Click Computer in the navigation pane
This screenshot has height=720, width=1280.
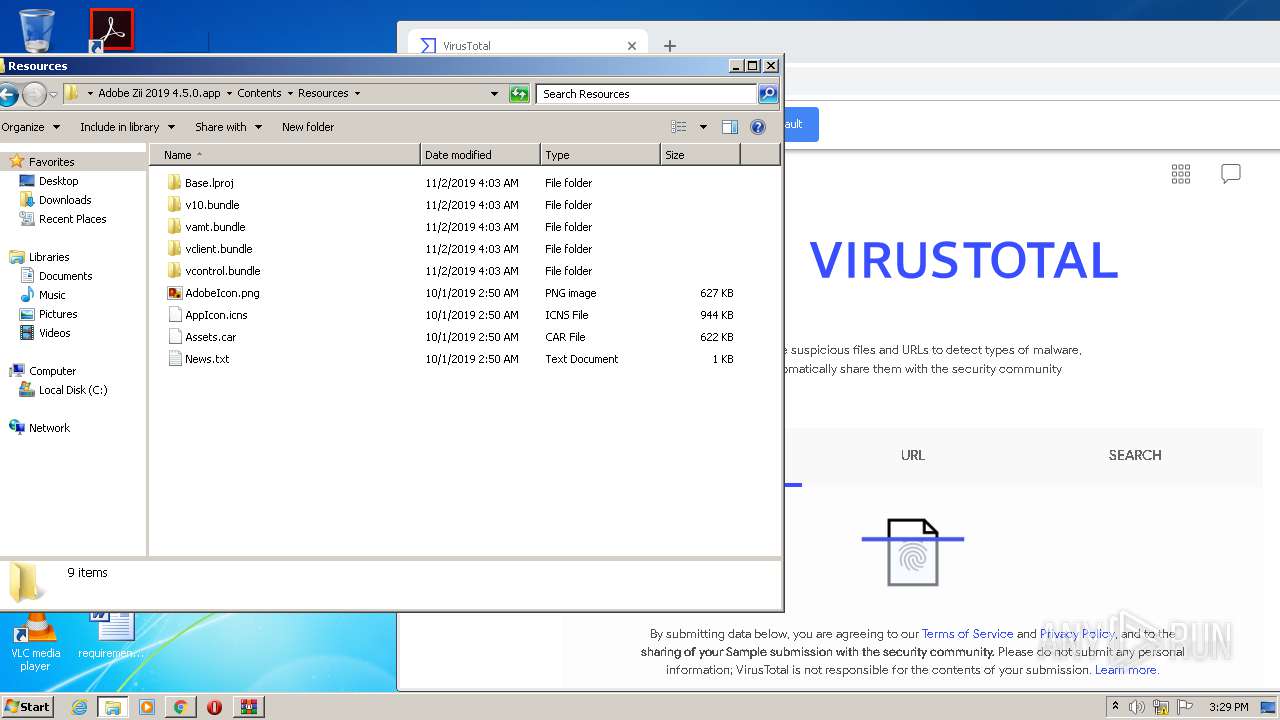click(x=52, y=371)
